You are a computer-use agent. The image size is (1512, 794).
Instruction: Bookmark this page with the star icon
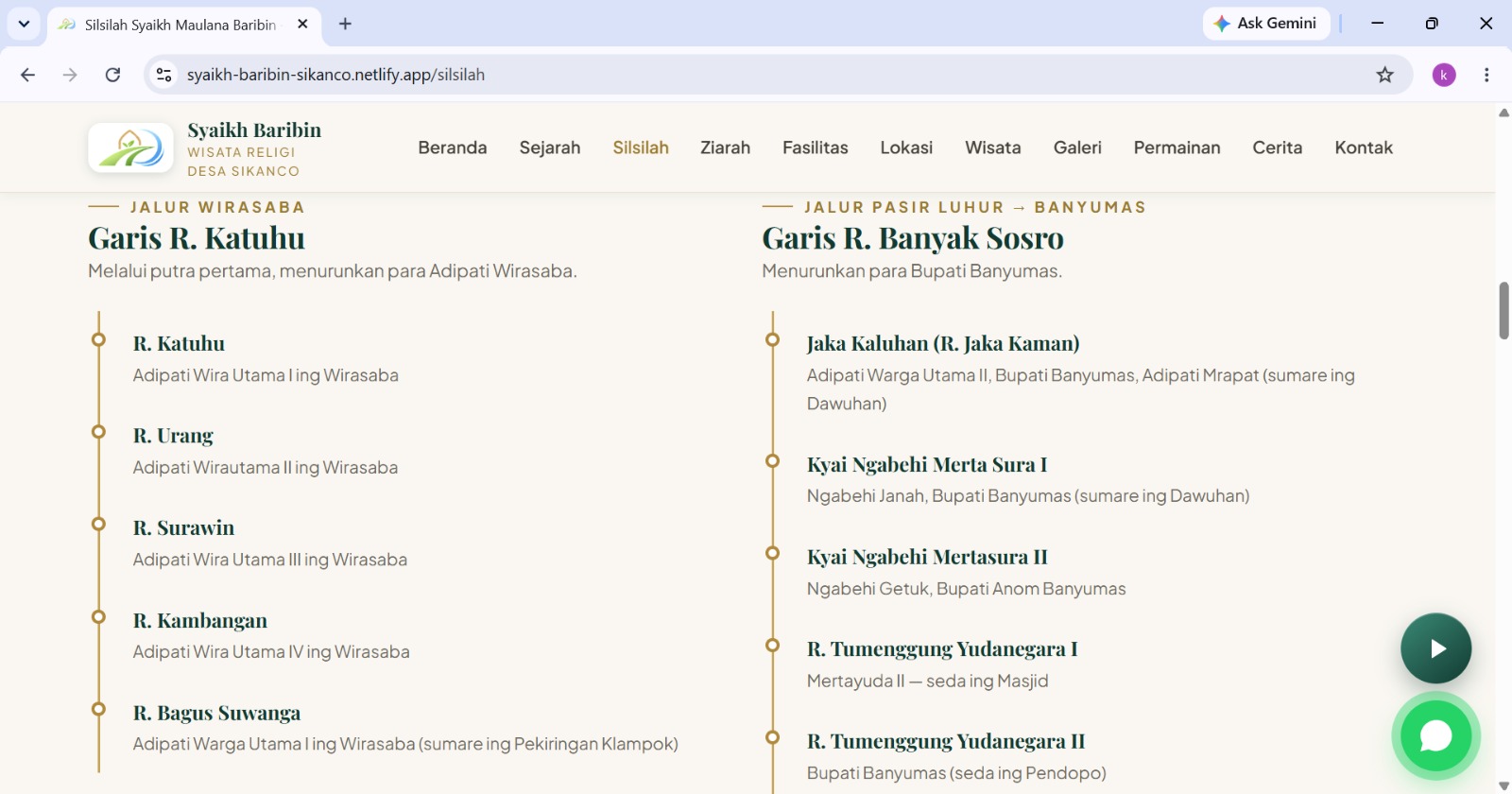point(1384,75)
